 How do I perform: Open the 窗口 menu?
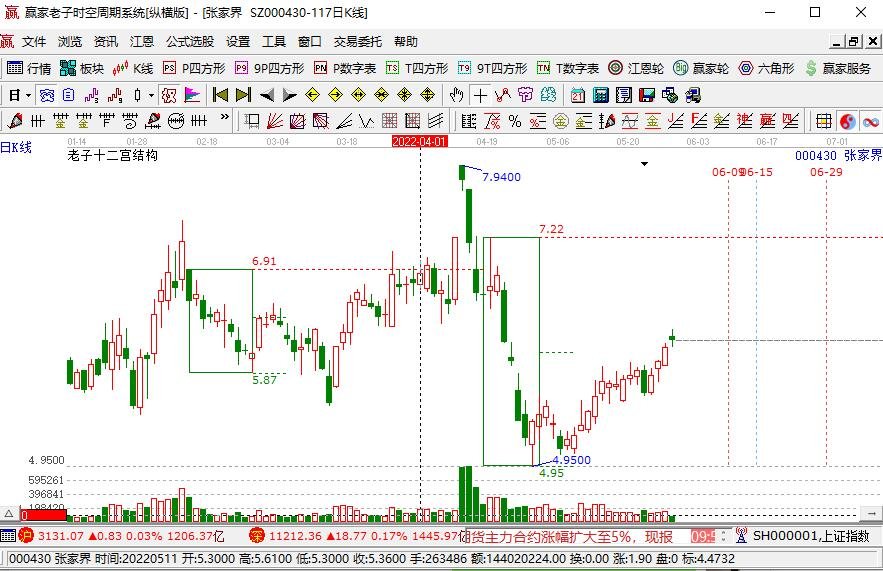click(x=310, y=42)
